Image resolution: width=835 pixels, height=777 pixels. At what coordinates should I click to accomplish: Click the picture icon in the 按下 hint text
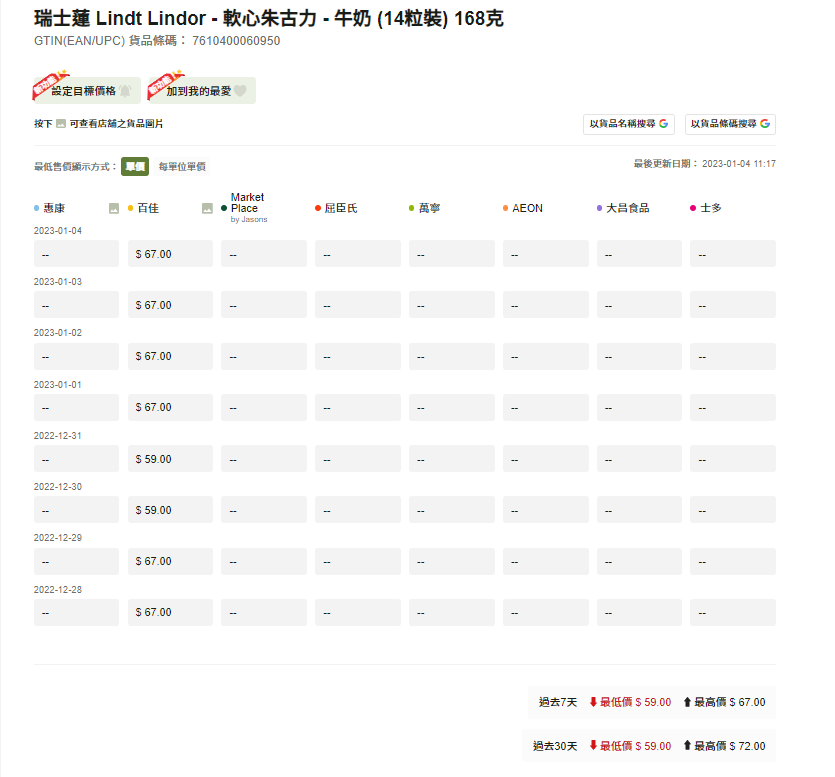coord(61,124)
